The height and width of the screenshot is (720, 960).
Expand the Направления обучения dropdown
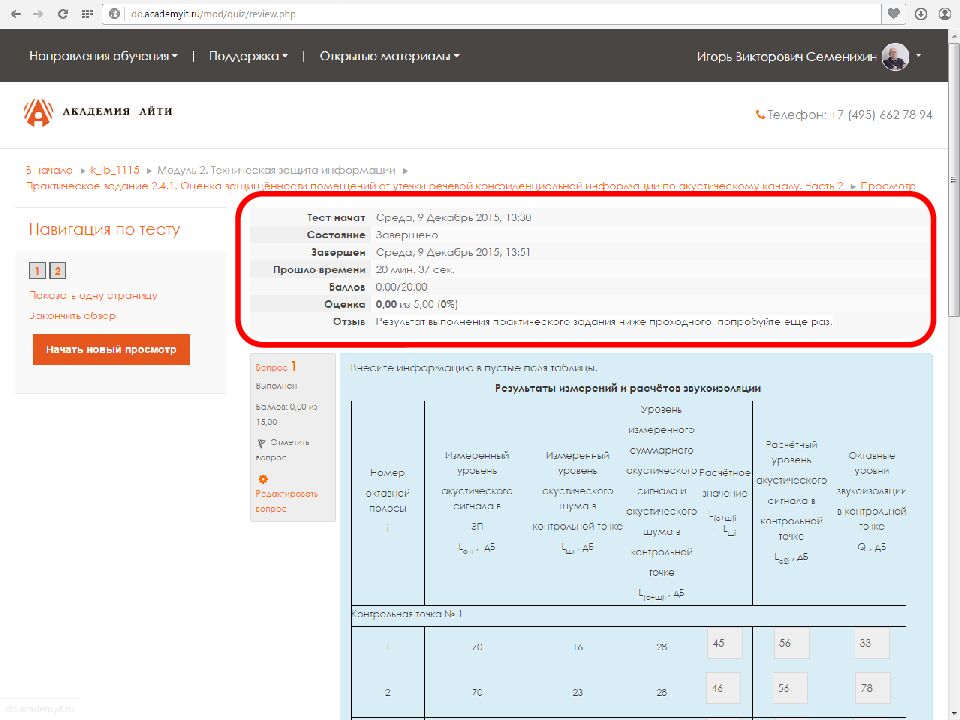(103, 57)
